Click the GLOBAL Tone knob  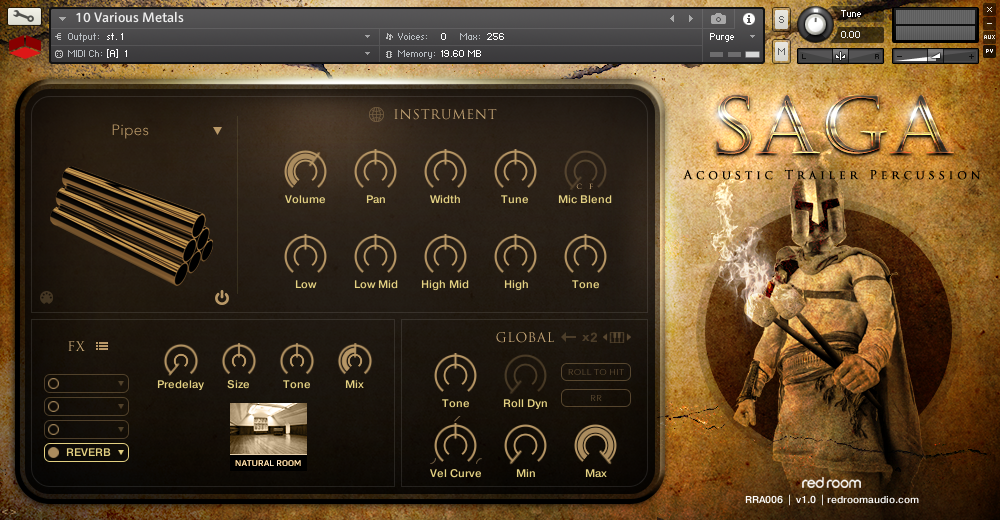(x=455, y=375)
